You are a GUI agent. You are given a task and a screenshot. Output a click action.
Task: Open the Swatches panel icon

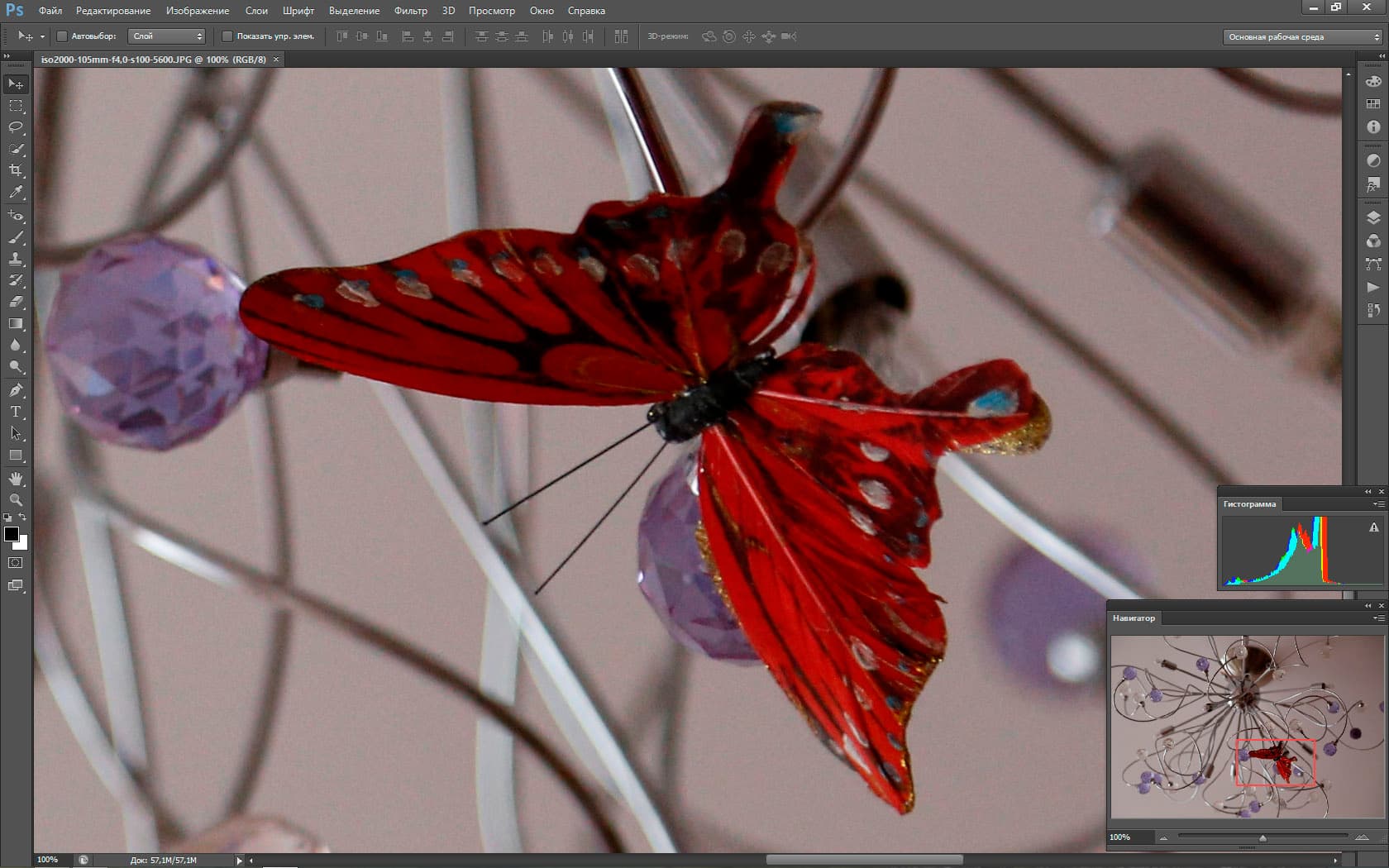[x=1373, y=104]
